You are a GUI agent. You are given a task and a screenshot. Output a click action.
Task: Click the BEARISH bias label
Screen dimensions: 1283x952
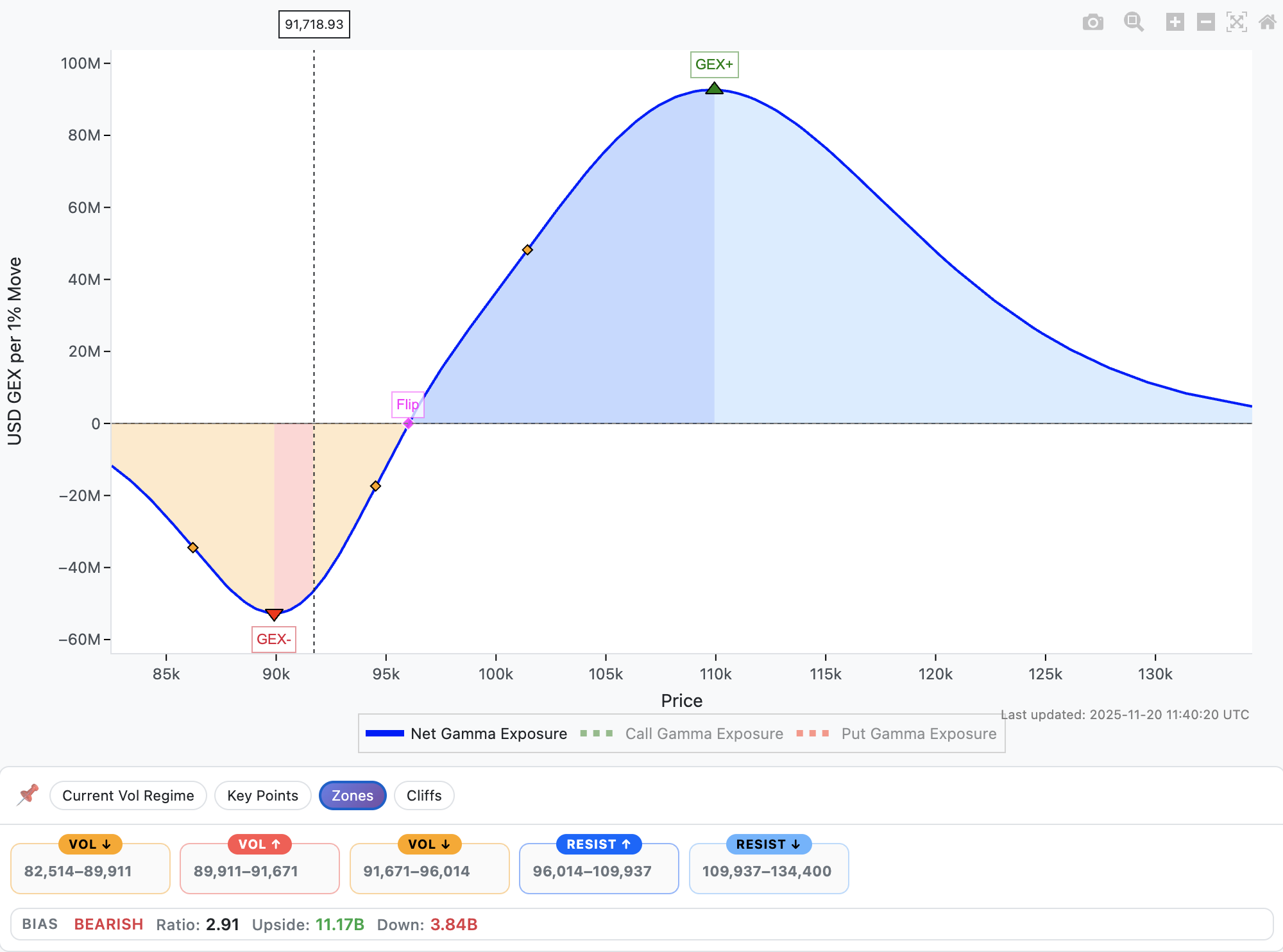click(108, 924)
